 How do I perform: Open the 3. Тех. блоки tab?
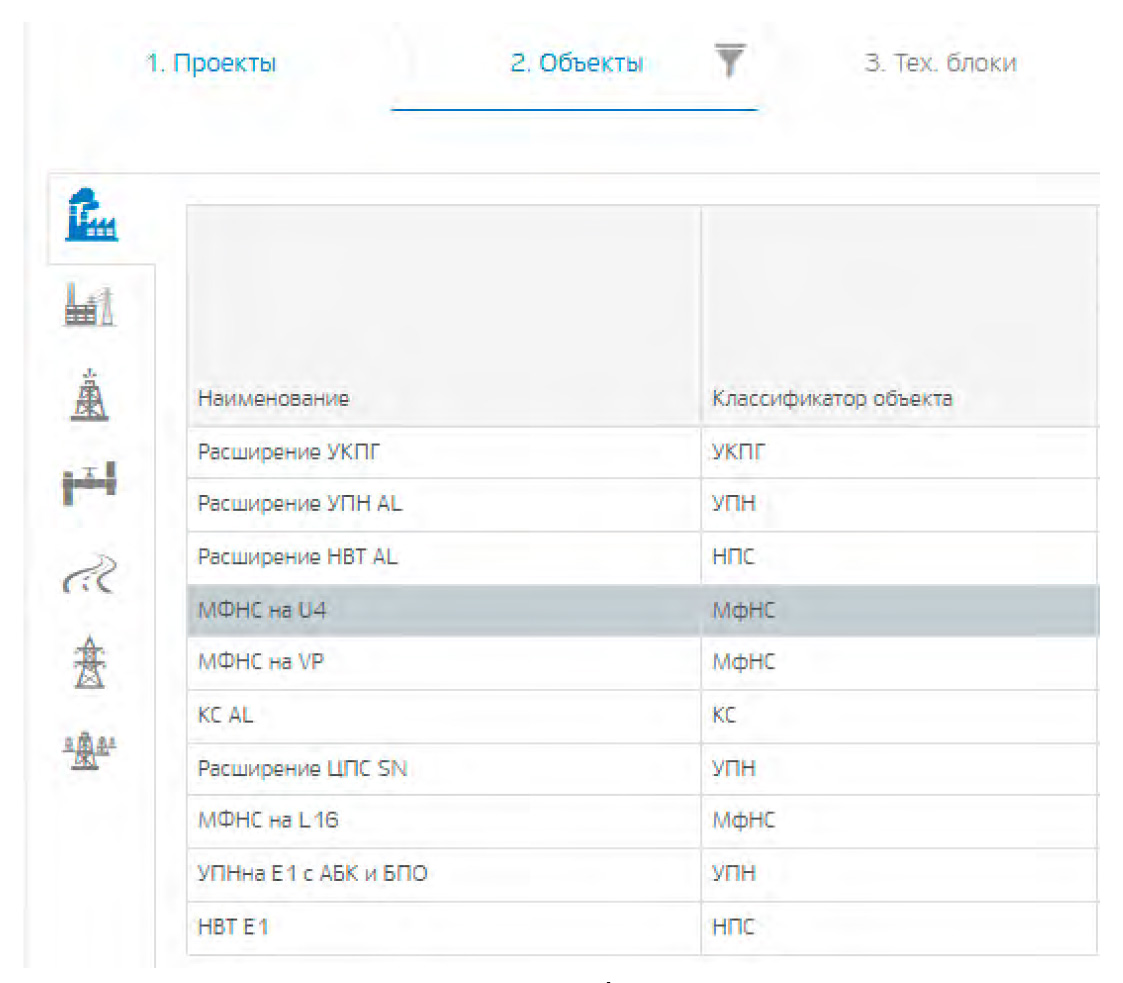point(940,64)
